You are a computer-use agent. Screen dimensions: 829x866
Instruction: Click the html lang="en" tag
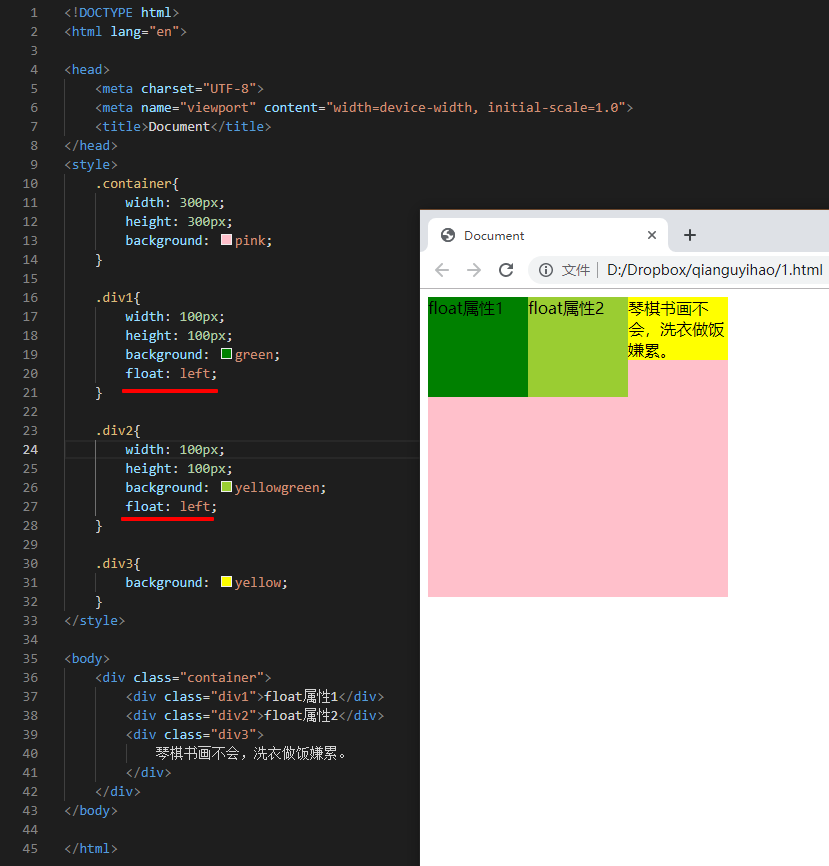[125, 31]
